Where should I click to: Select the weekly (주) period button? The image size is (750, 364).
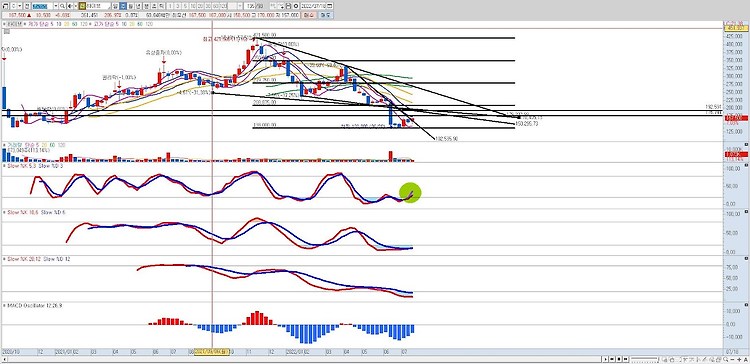[123, 6]
